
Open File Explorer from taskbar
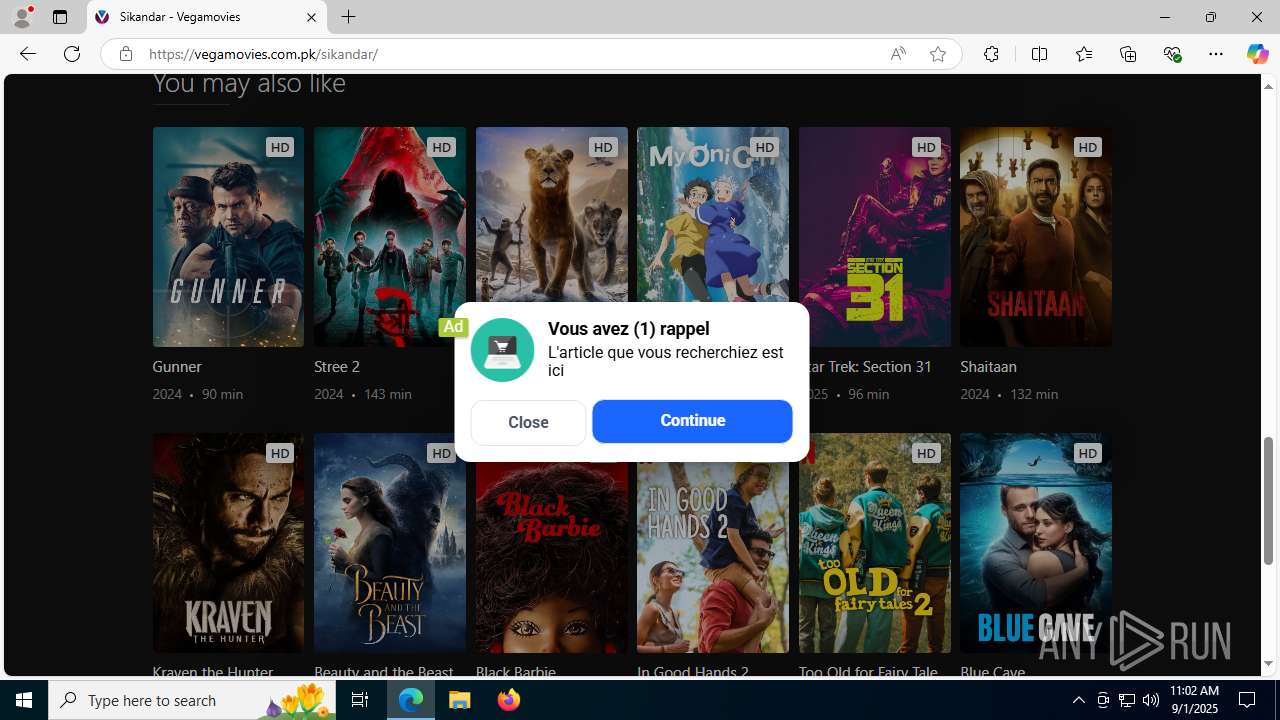pyautogui.click(x=460, y=700)
